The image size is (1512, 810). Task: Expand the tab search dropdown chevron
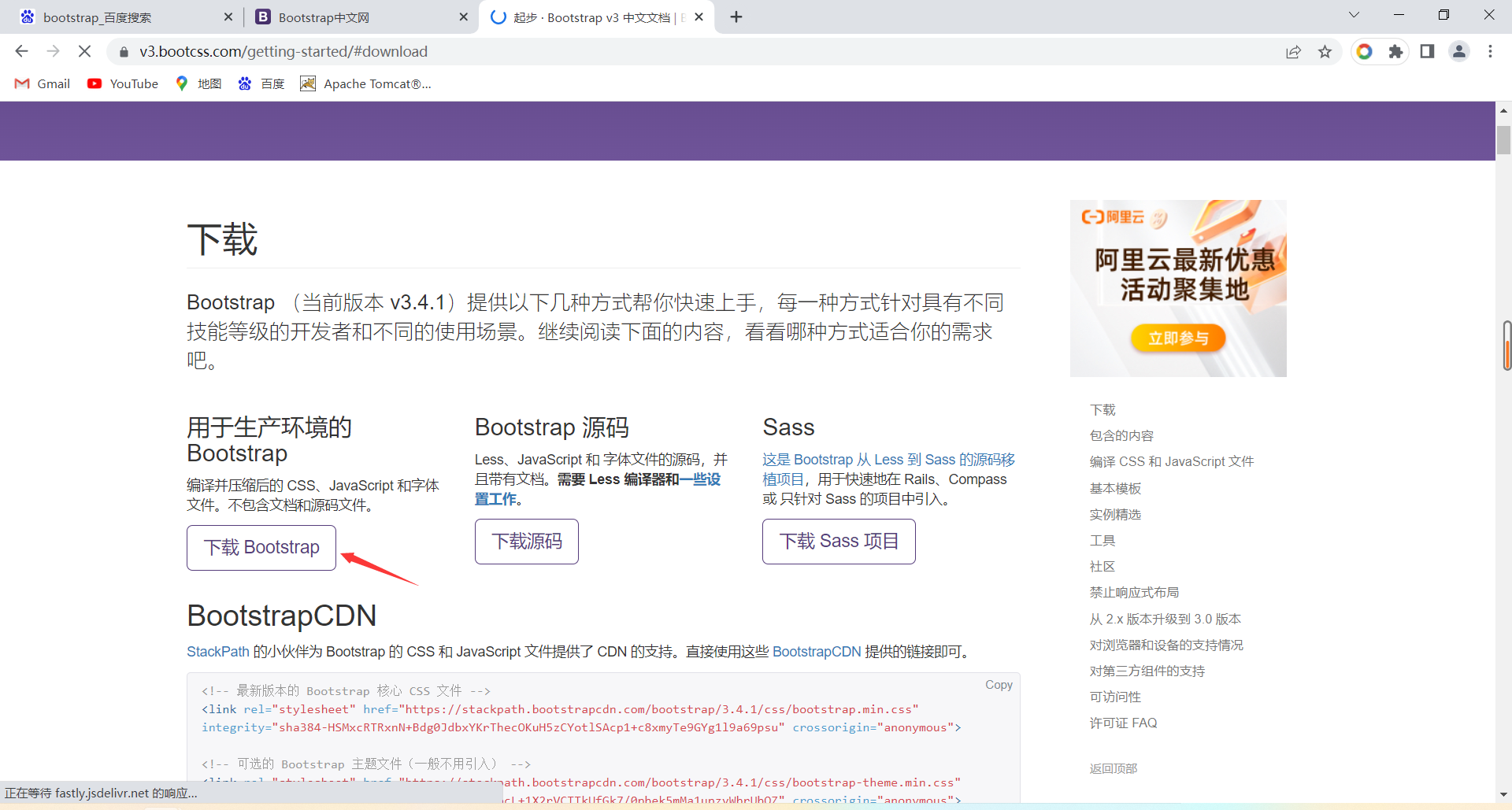(x=1354, y=15)
